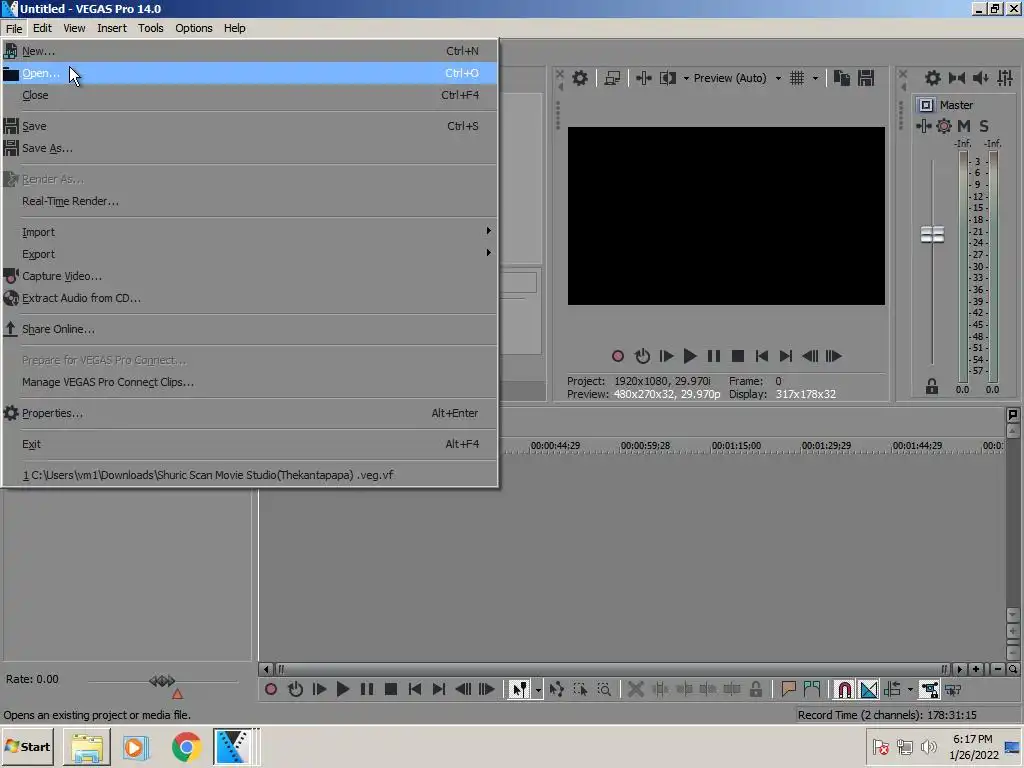Click timeline Zoom In Time plus button
The width and height of the screenshot is (1024, 768).
976,669
